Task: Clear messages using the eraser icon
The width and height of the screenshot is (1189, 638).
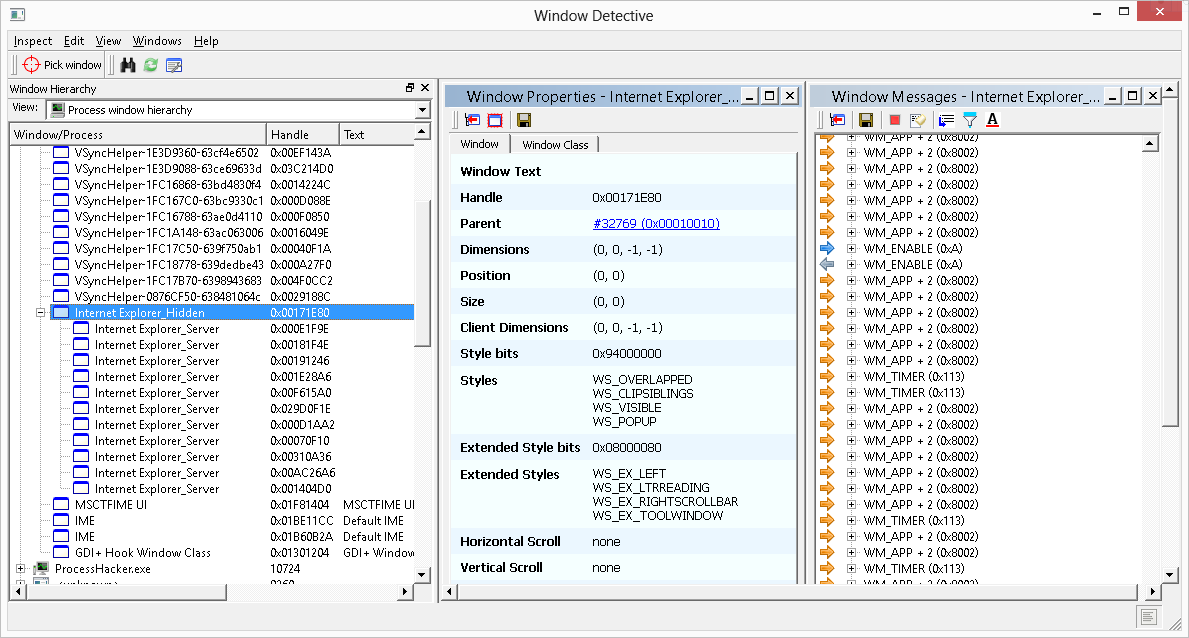Action: tap(918, 120)
